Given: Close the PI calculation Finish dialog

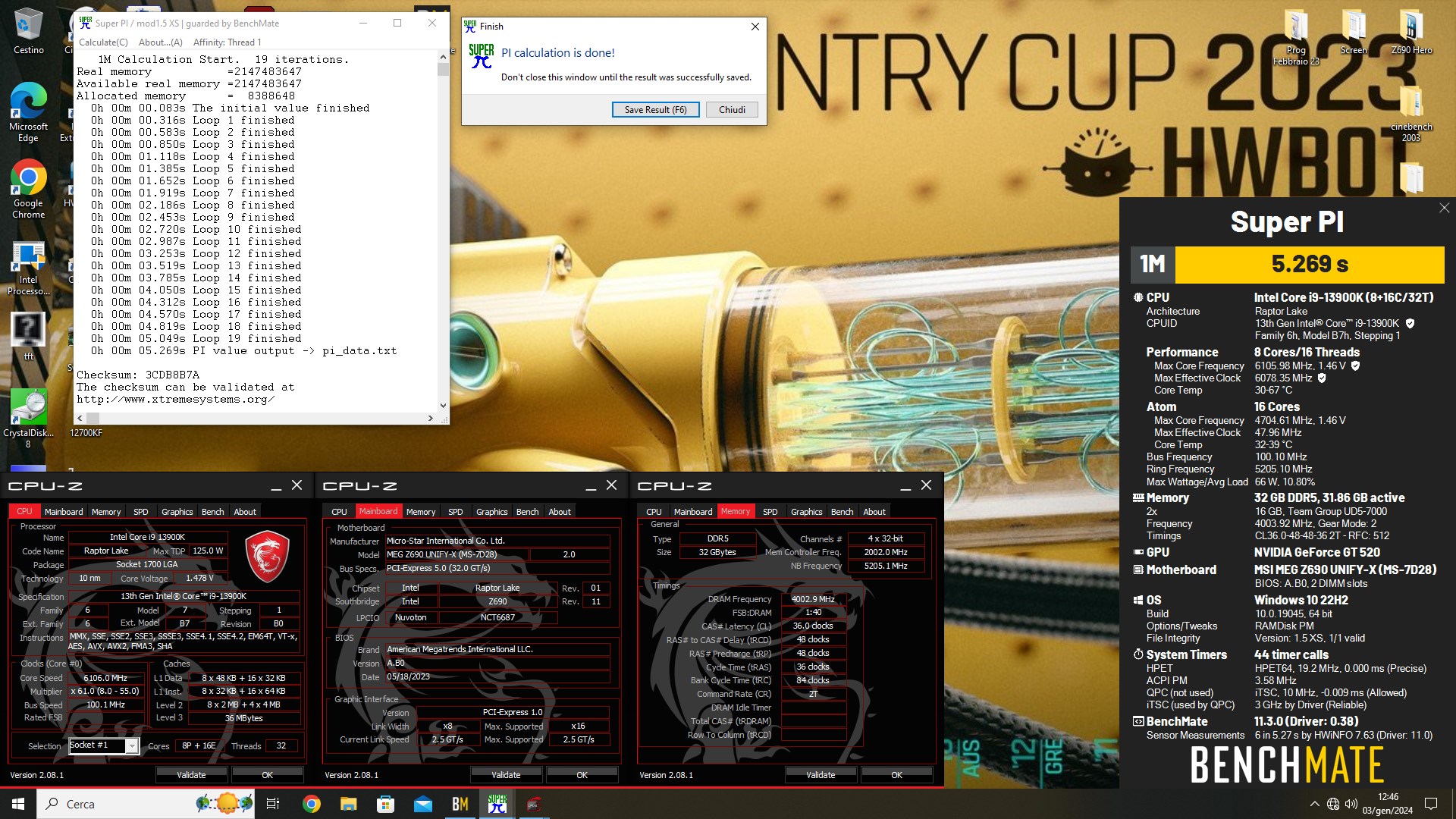Looking at the screenshot, I should (755, 27).
